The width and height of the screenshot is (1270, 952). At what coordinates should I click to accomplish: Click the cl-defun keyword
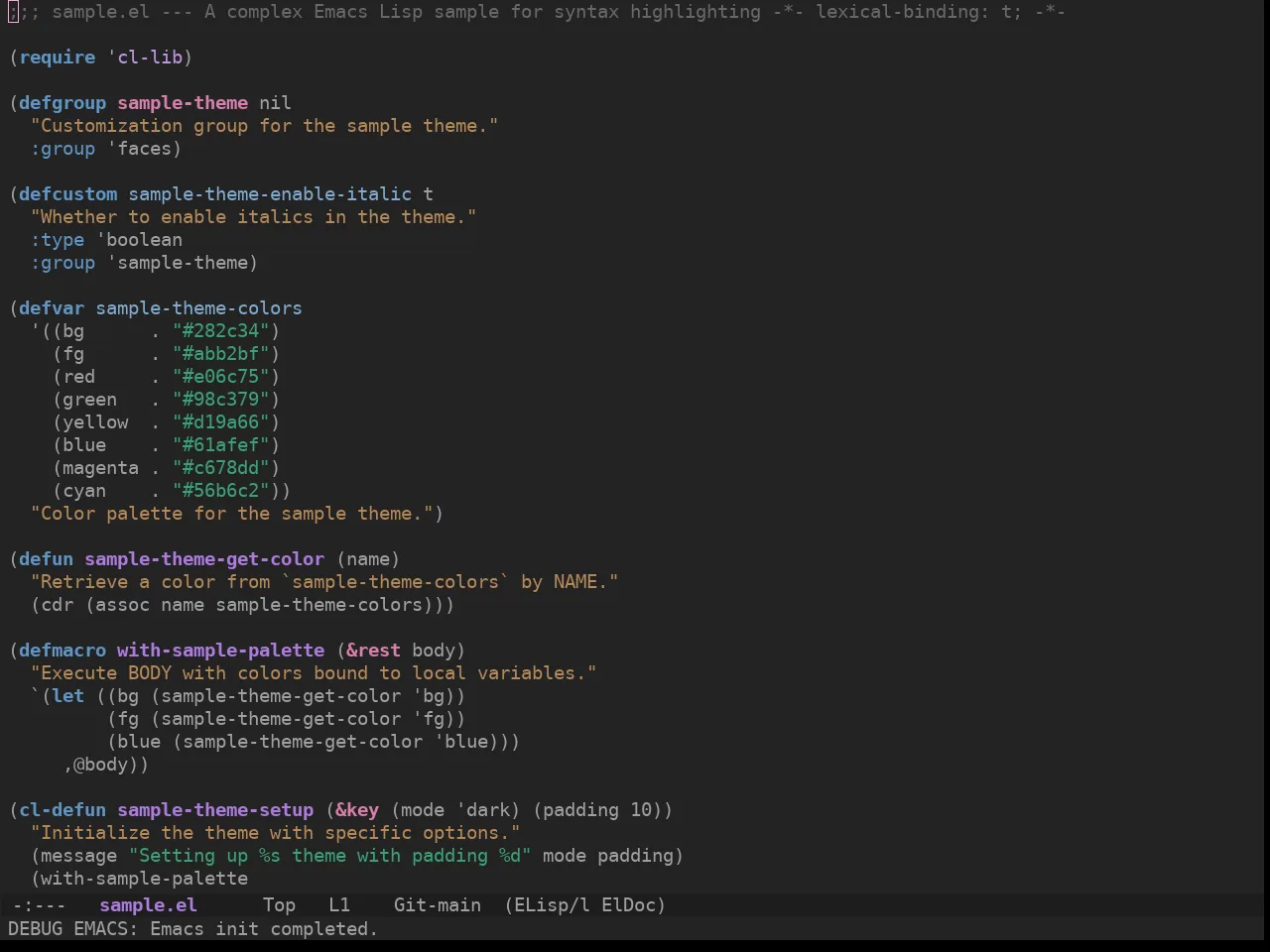(x=63, y=810)
